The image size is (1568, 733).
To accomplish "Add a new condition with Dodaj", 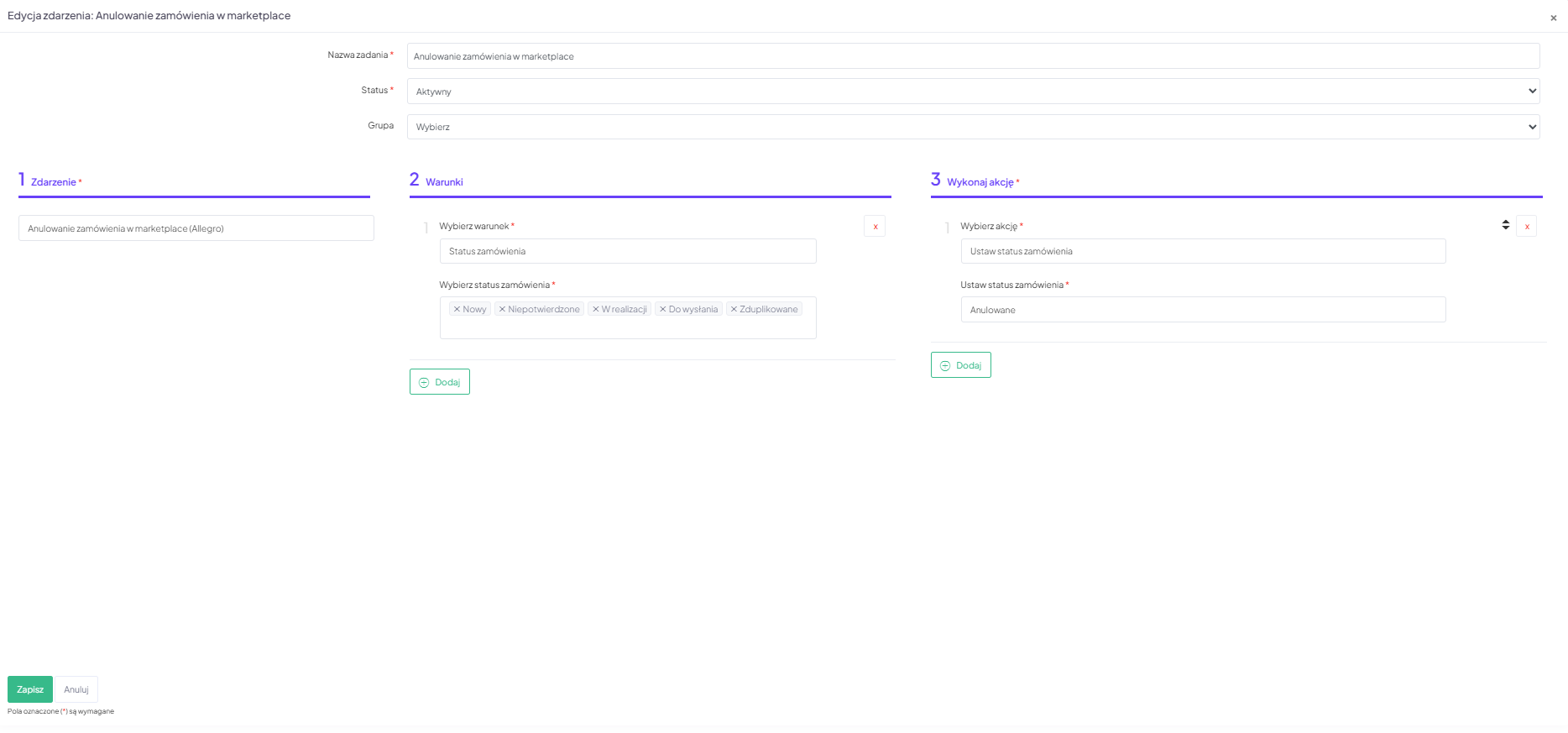I will click(440, 382).
